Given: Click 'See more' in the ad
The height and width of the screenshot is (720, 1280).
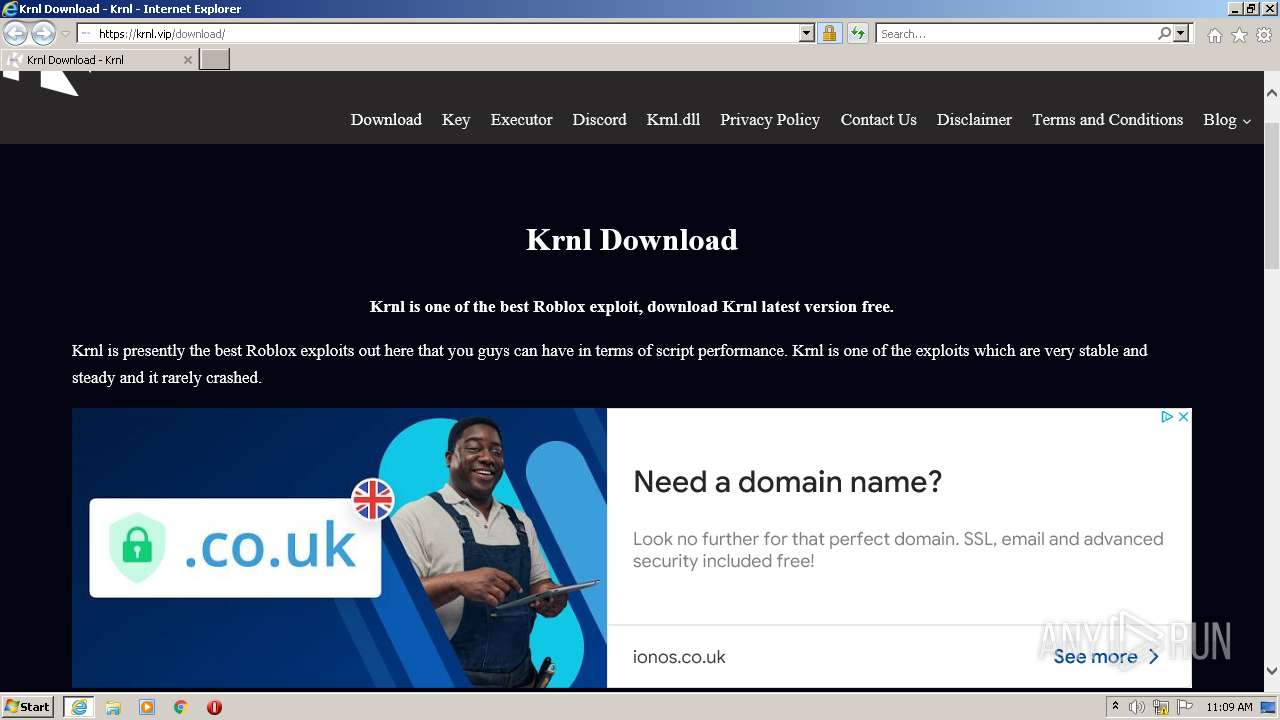Looking at the screenshot, I should pos(1106,657).
